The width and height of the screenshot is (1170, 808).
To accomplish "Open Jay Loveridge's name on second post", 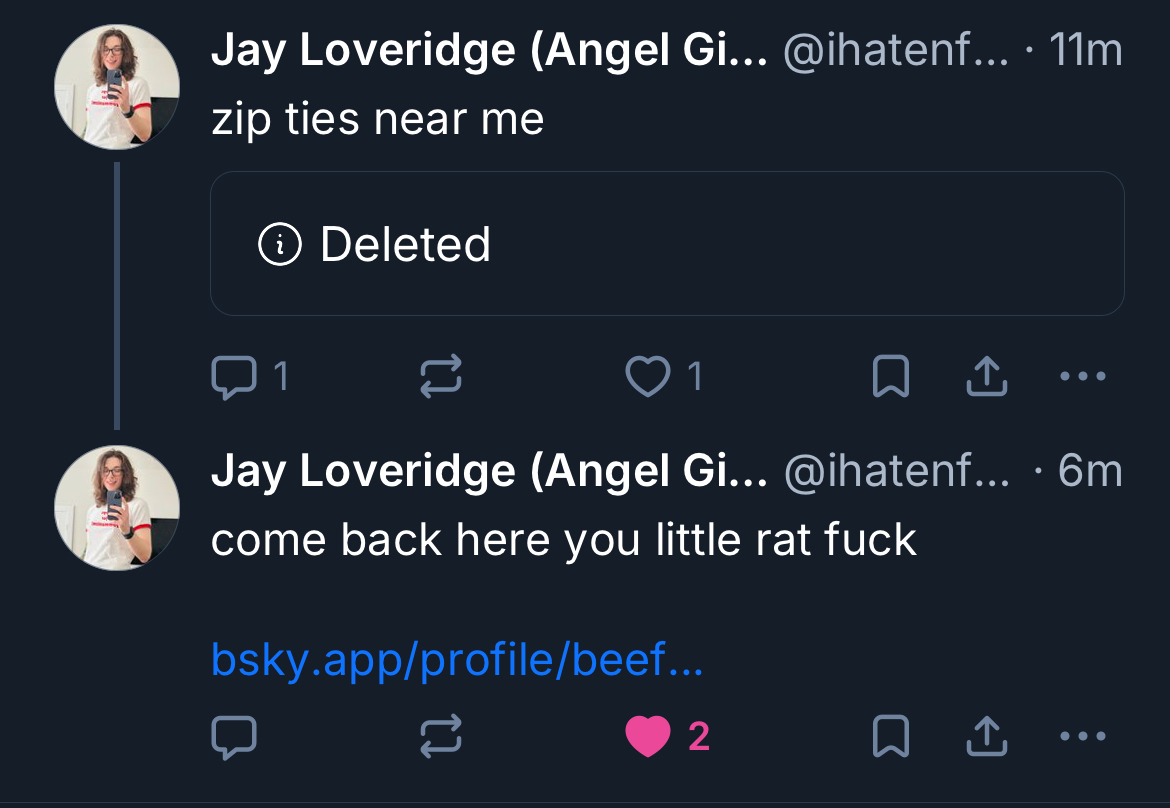I will (x=488, y=472).
